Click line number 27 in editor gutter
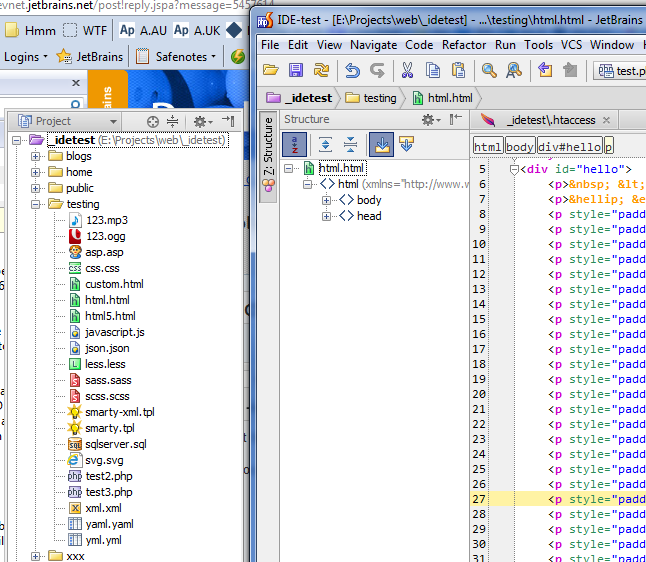 (479, 499)
